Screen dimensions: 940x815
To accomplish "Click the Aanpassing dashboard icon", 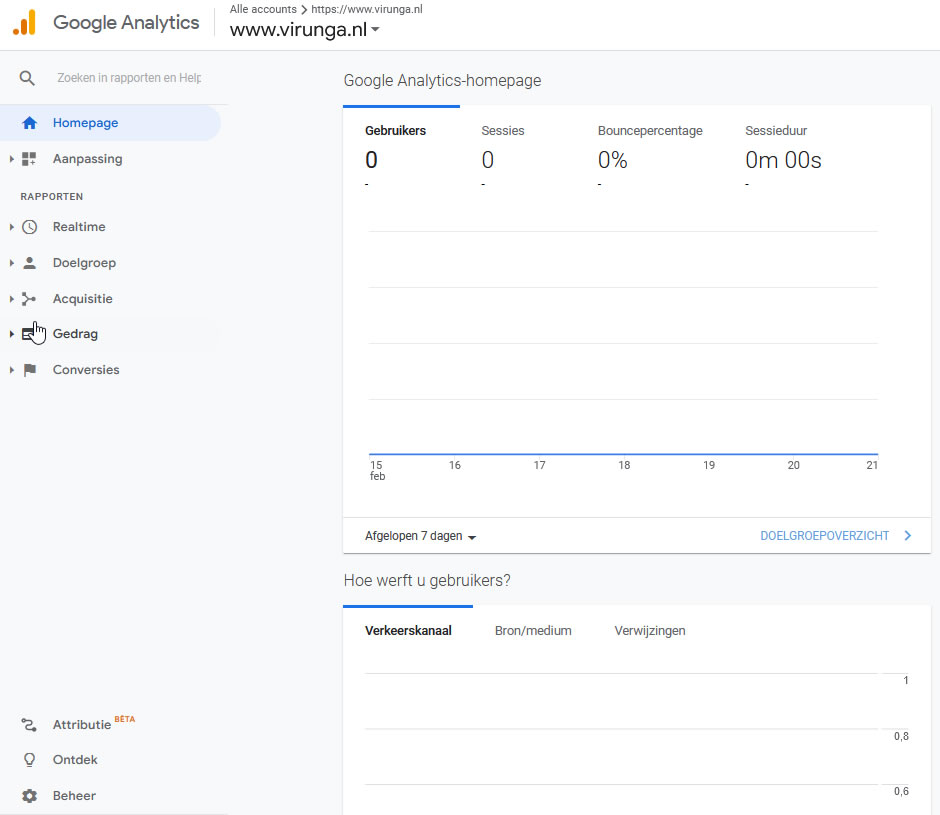I will point(29,159).
